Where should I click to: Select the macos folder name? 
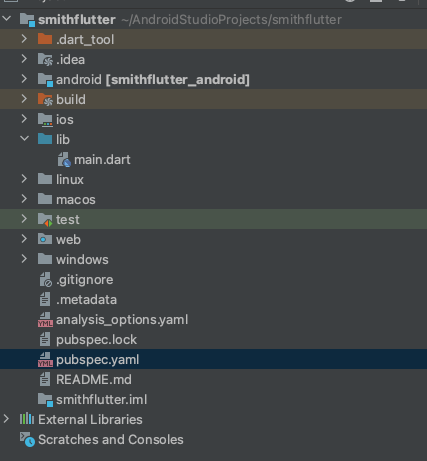coord(76,199)
